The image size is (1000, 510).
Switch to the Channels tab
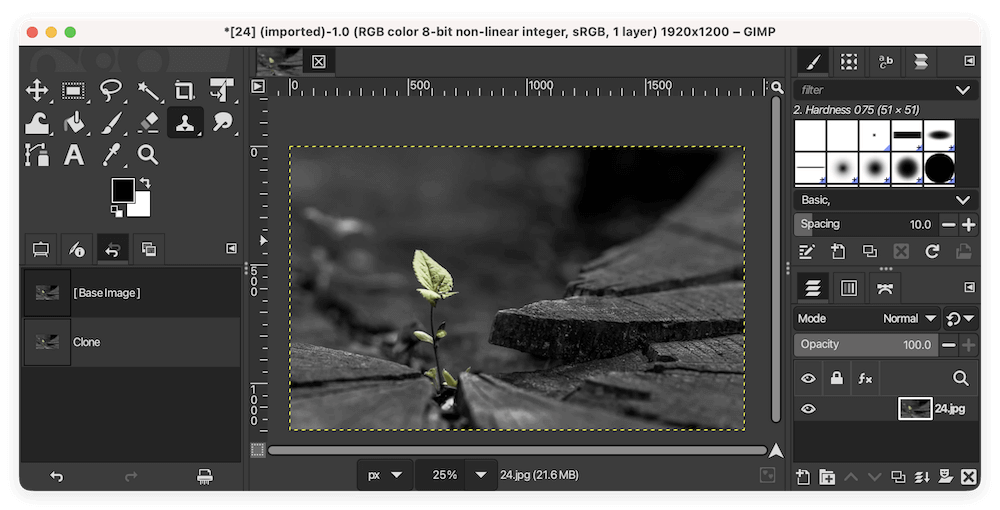(849, 288)
